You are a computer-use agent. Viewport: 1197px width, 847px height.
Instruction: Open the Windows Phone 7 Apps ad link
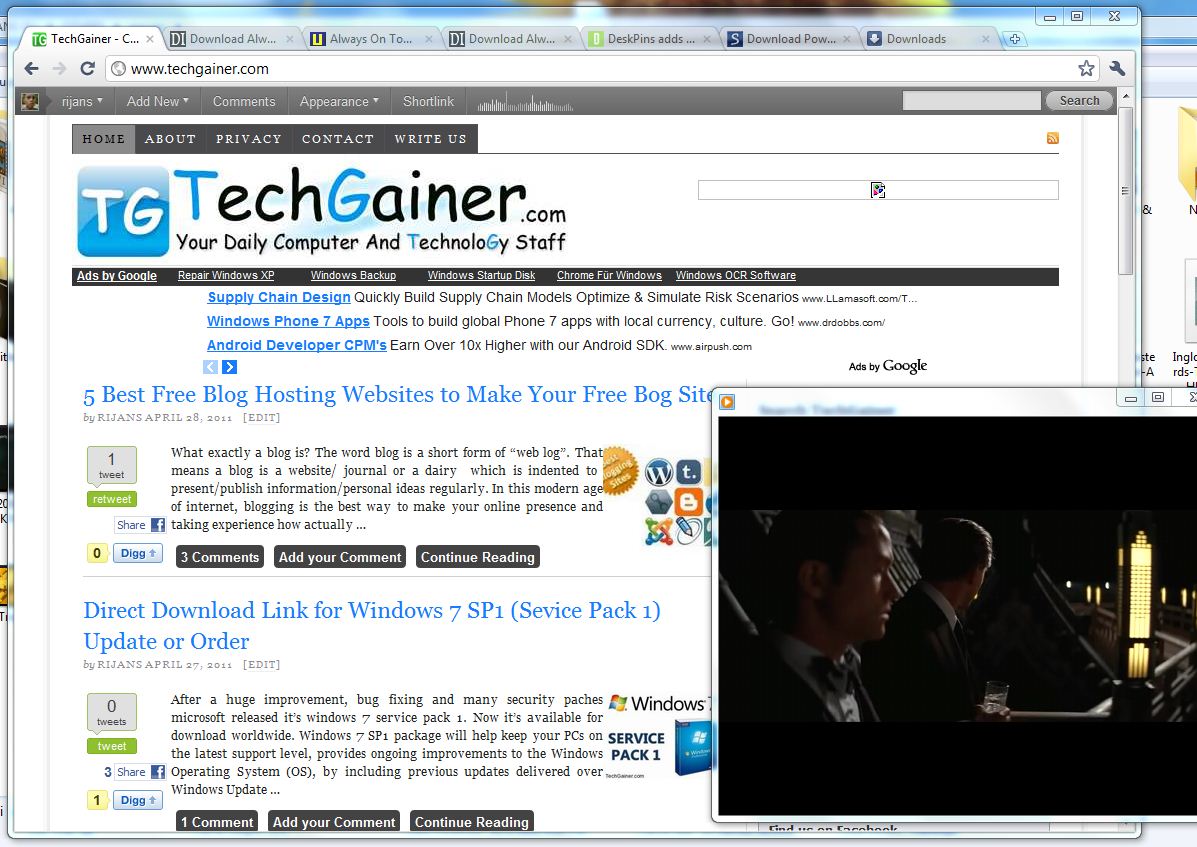pyautogui.click(x=288, y=321)
